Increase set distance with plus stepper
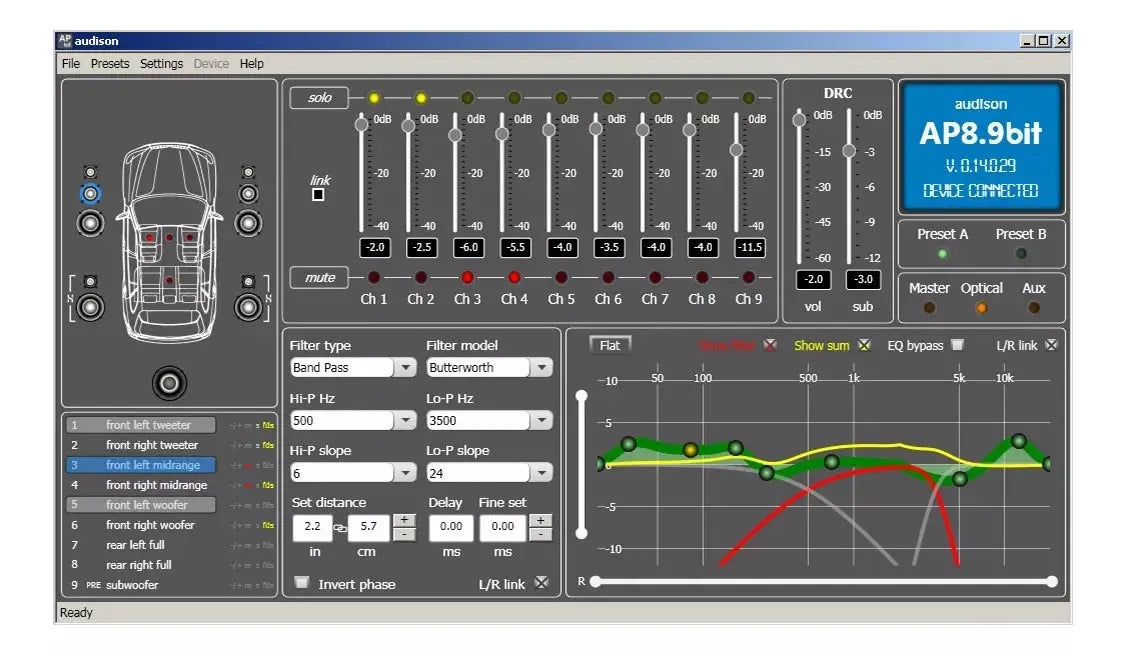This screenshot has height=655, width=1125. pyautogui.click(x=405, y=520)
